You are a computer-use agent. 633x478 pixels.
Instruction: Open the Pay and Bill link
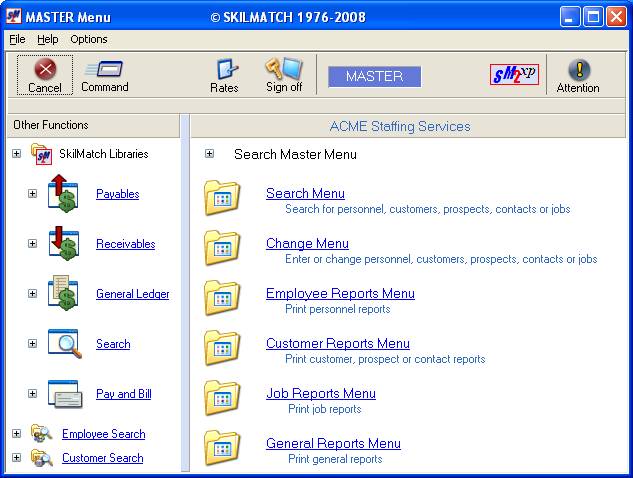coord(124,394)
